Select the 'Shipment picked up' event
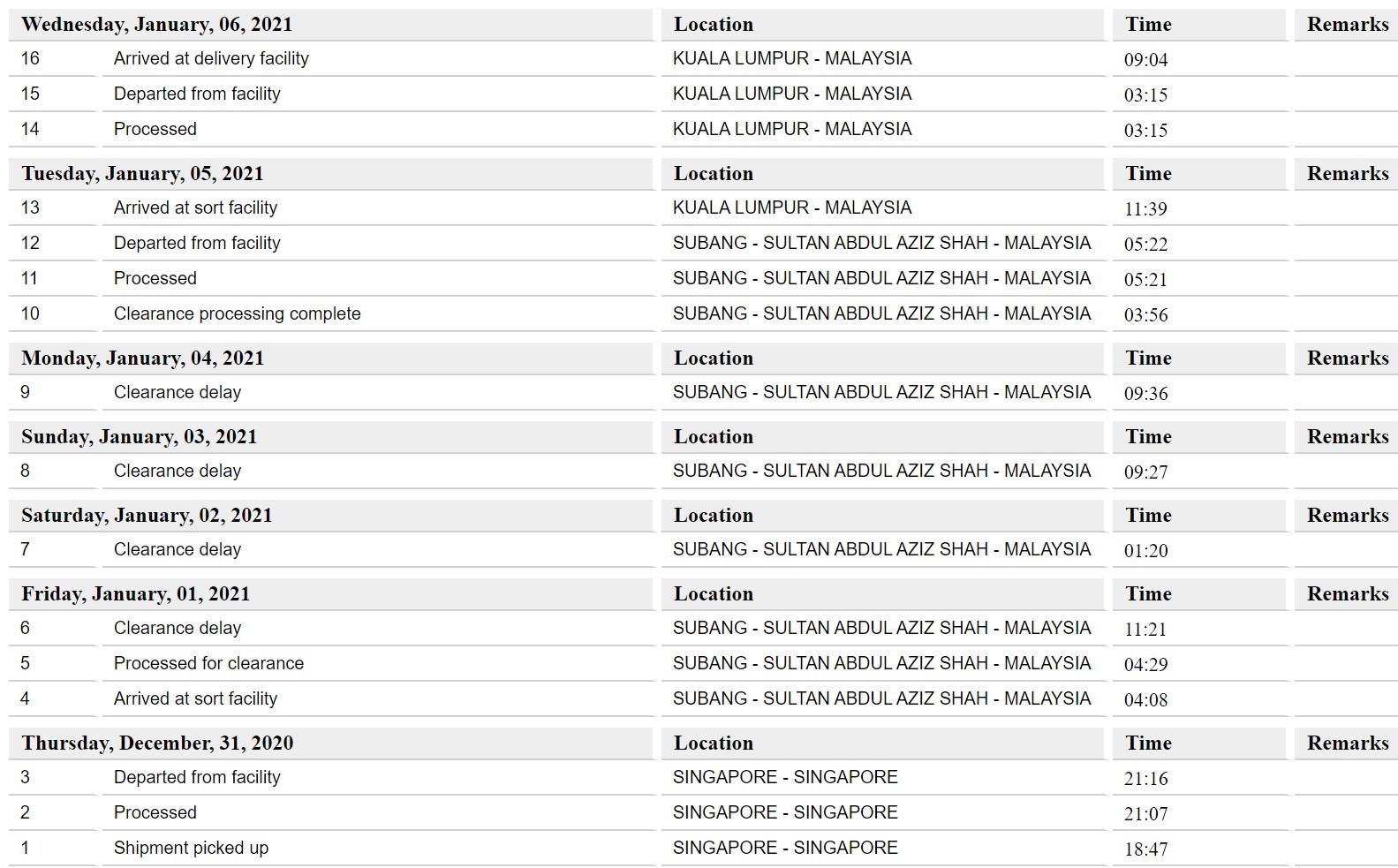Viewport: 1398px width, 868px height. (191, 848)
